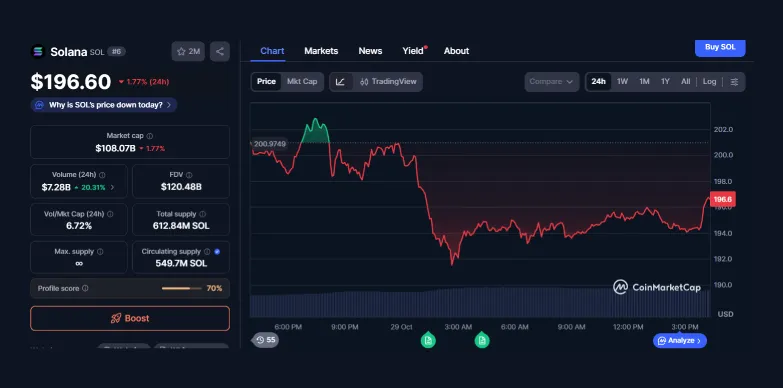Viewport: 783px width, 388px height.
Task: Select Price chart mode
Action: [x=266, y=82]
